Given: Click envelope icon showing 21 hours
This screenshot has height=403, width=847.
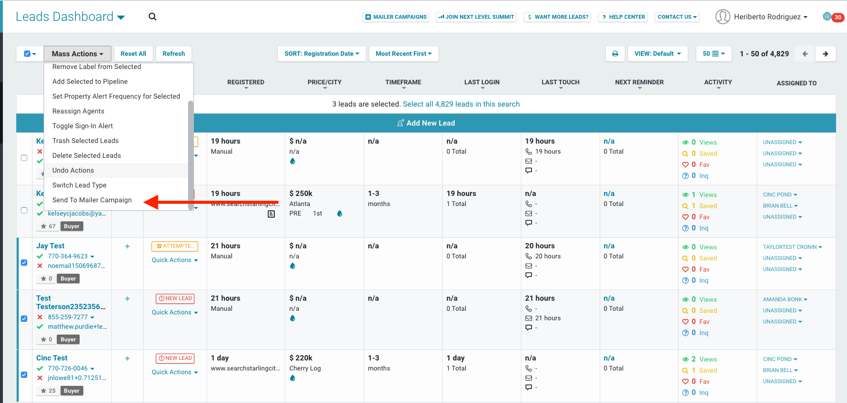Looking at the screenshot, I should coord(529,318).
